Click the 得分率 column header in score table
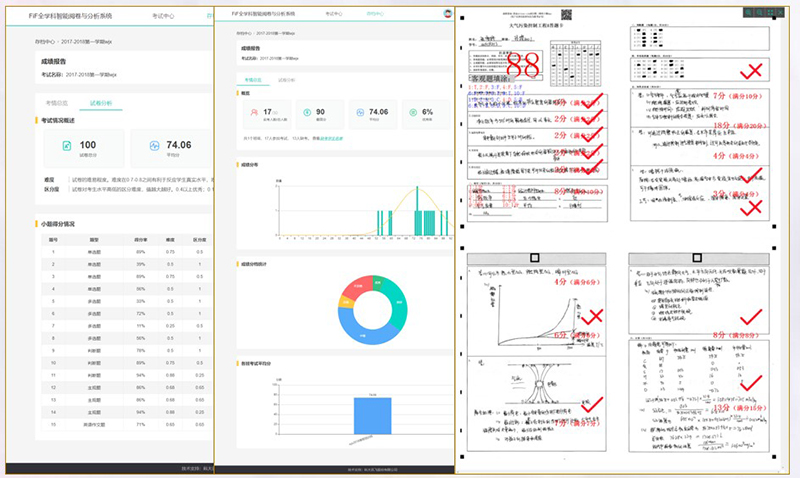800x478 pixels. point(140,240)
